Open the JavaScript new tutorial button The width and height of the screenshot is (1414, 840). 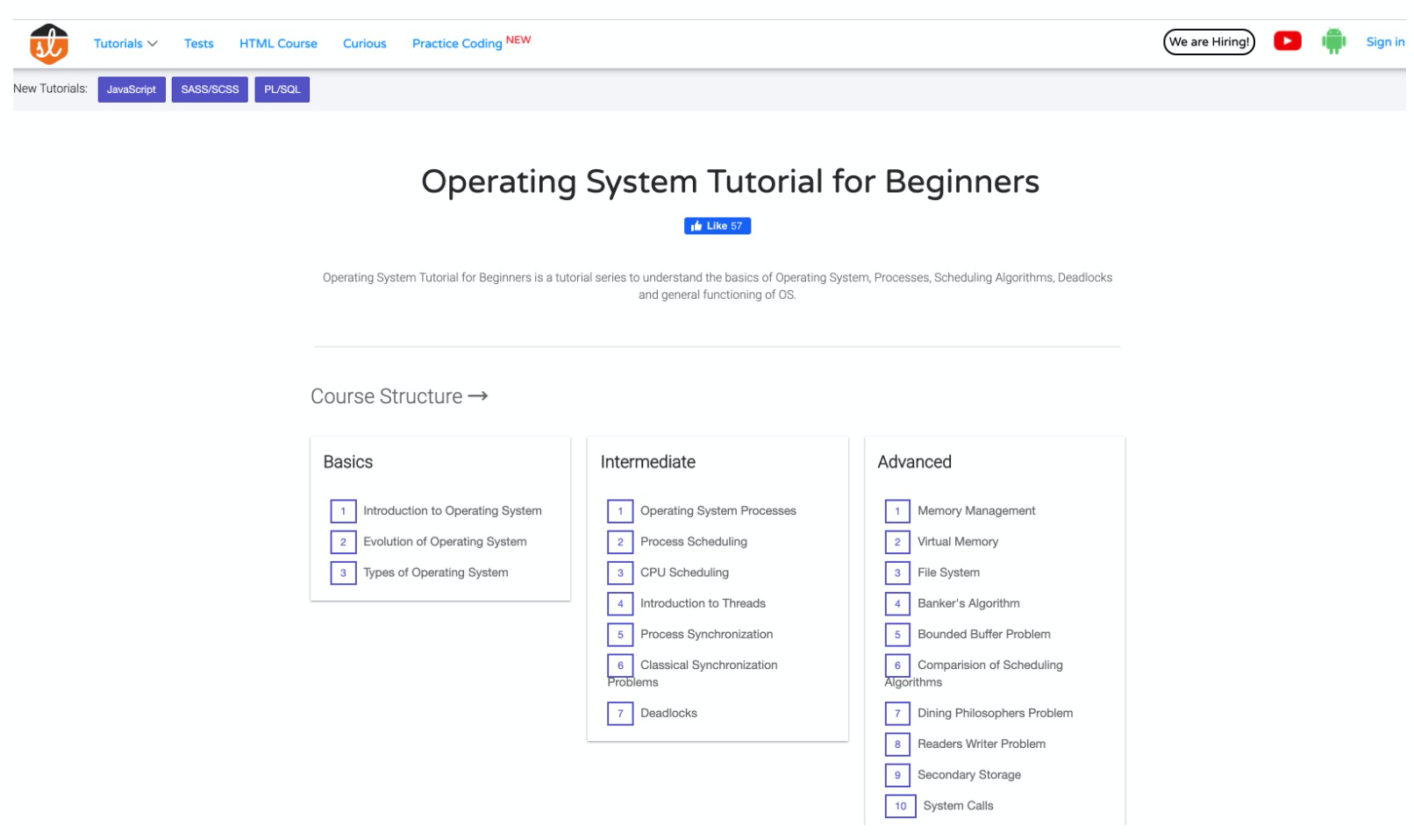(x=132, y=89)
